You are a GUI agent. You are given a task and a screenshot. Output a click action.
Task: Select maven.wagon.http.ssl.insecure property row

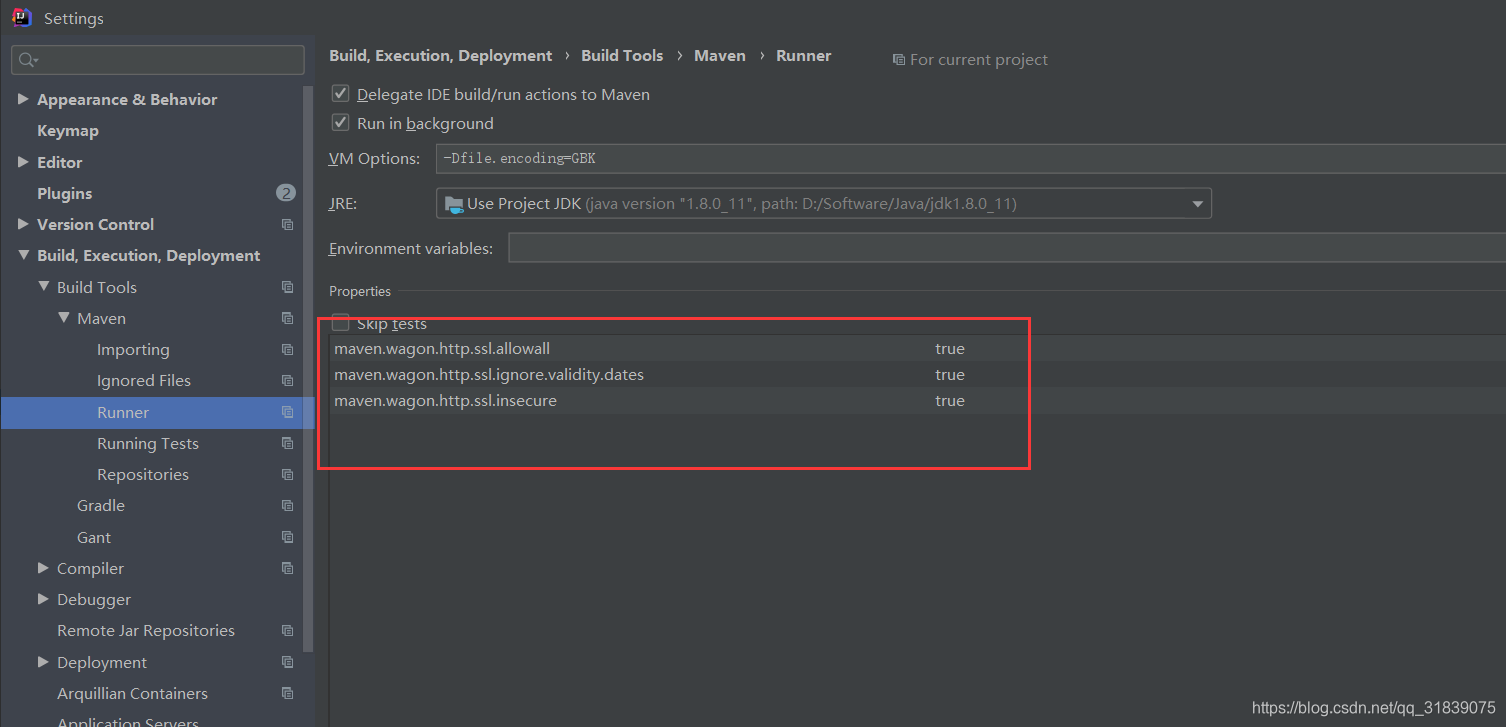pos(917,401)
